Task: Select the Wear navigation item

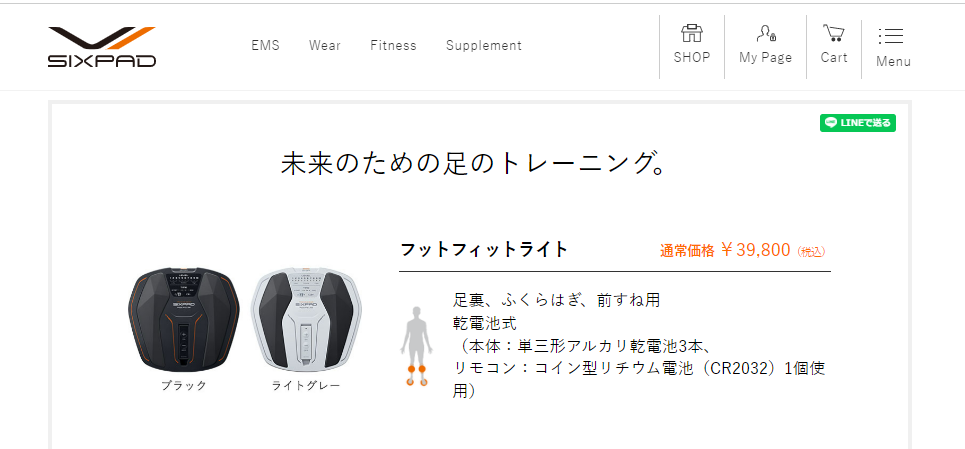Action: coord(325,46)
